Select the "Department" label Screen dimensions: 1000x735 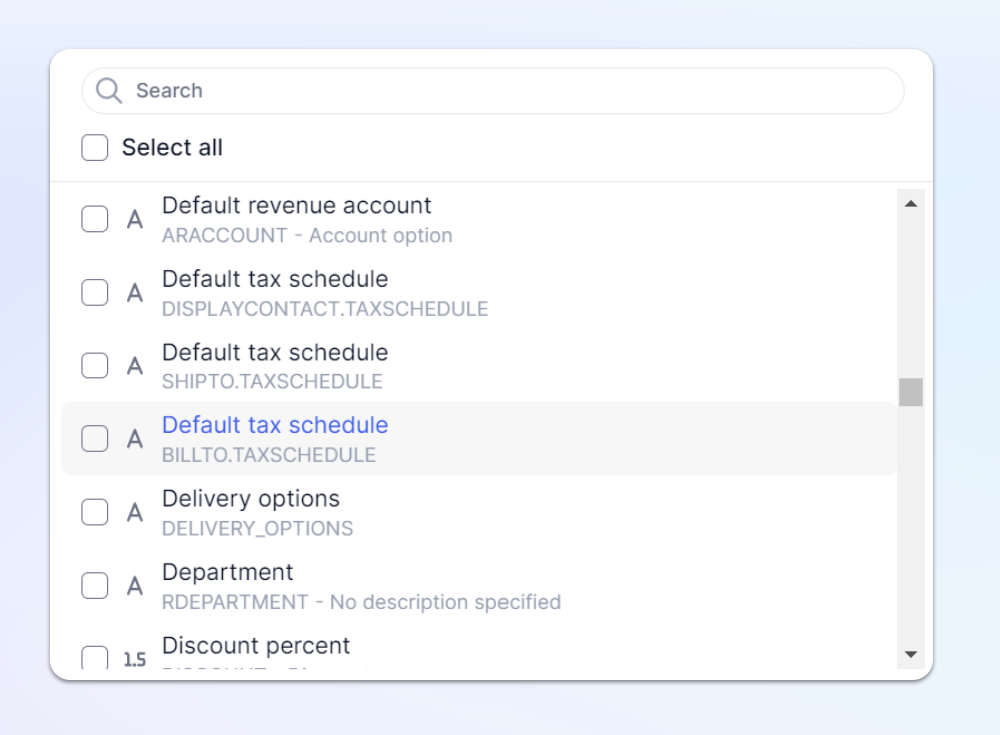click(228, 572)
